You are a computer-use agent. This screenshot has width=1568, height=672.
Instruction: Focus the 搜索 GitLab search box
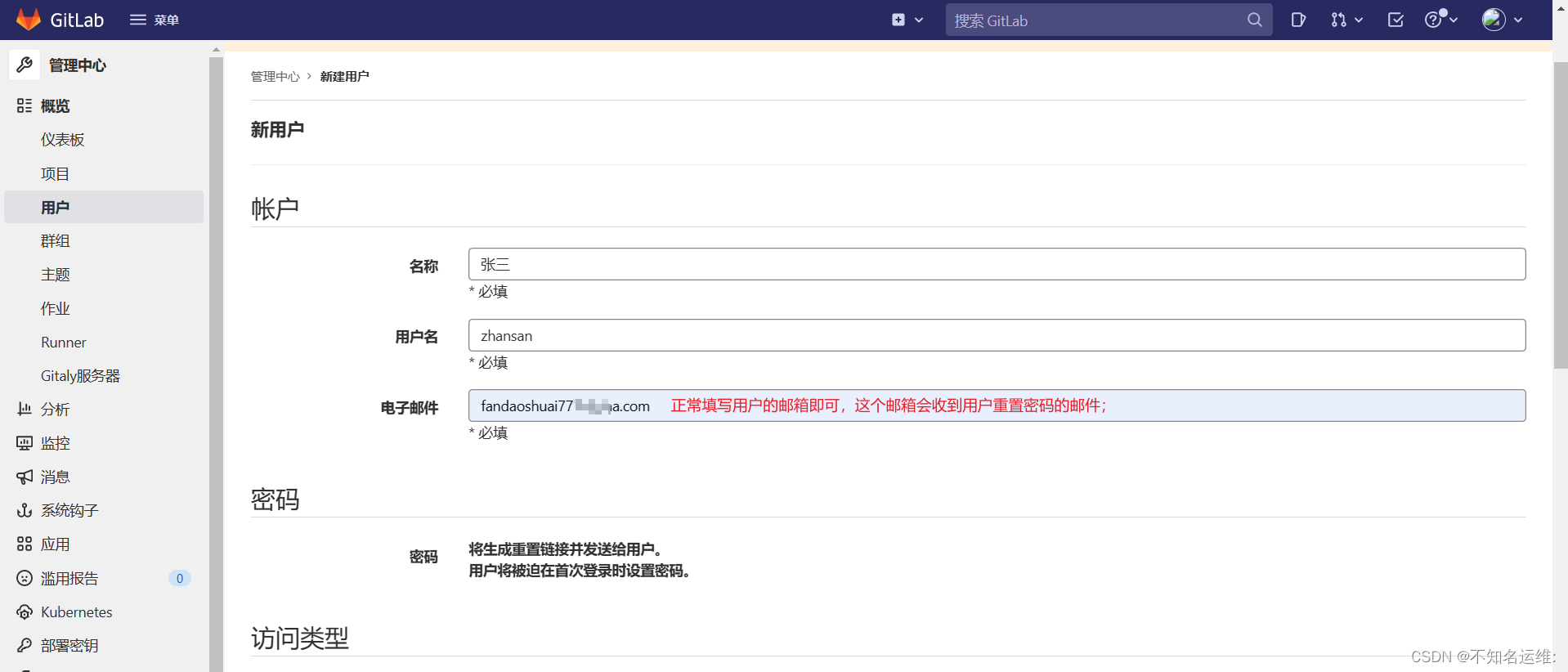(1109, 20)
